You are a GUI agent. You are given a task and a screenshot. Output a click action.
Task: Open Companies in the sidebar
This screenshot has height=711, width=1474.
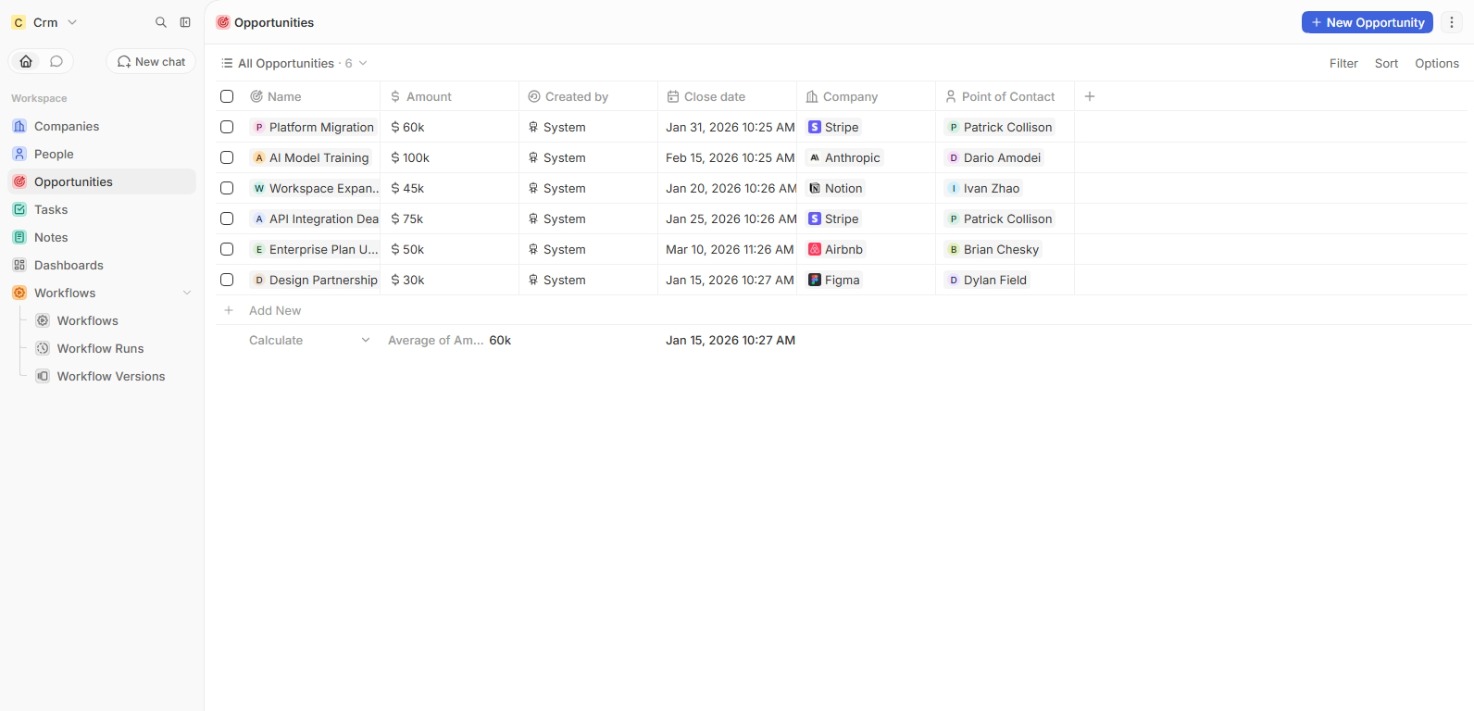click(x=102, y=126)
